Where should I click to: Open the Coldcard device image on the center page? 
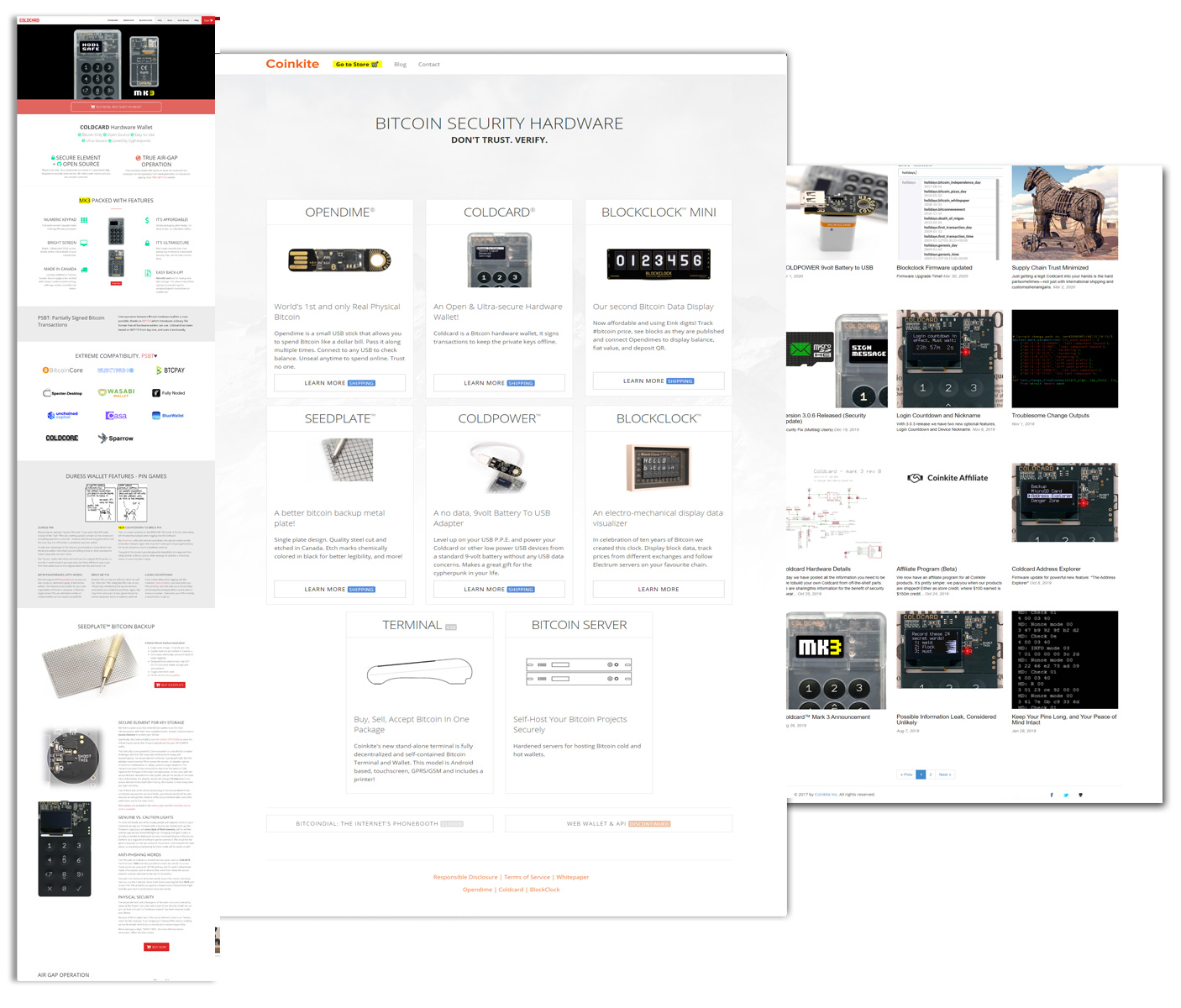(x=499, y=260)
